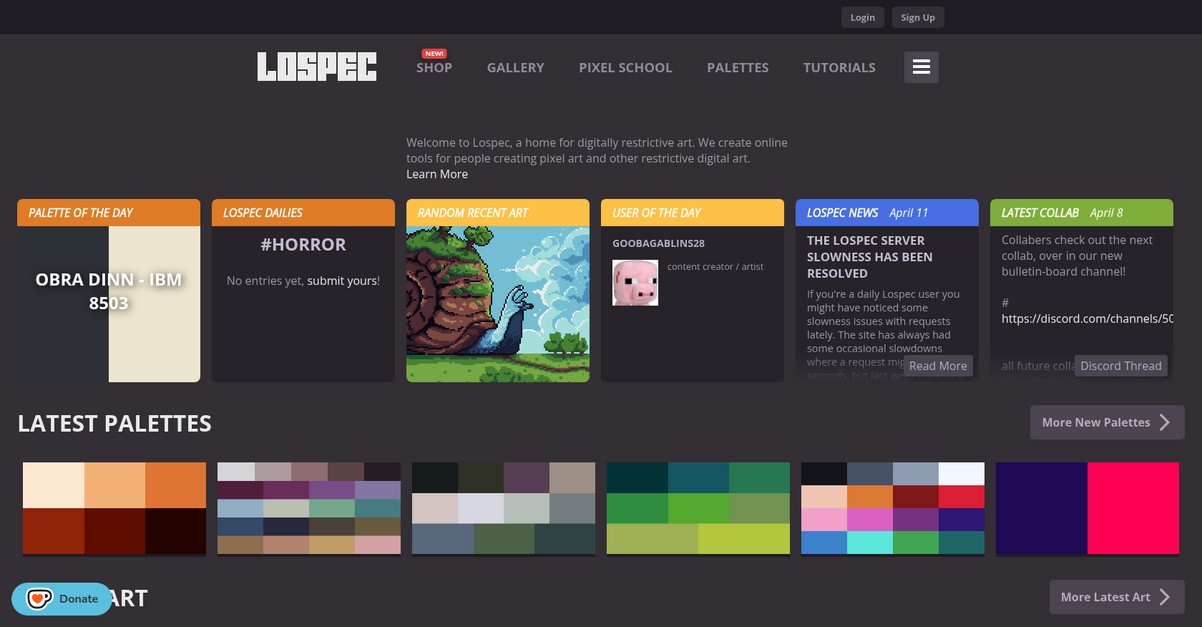Follow the discord.com channels link
Viewport: 1202px width, 627px height.
click(1087, 319)
